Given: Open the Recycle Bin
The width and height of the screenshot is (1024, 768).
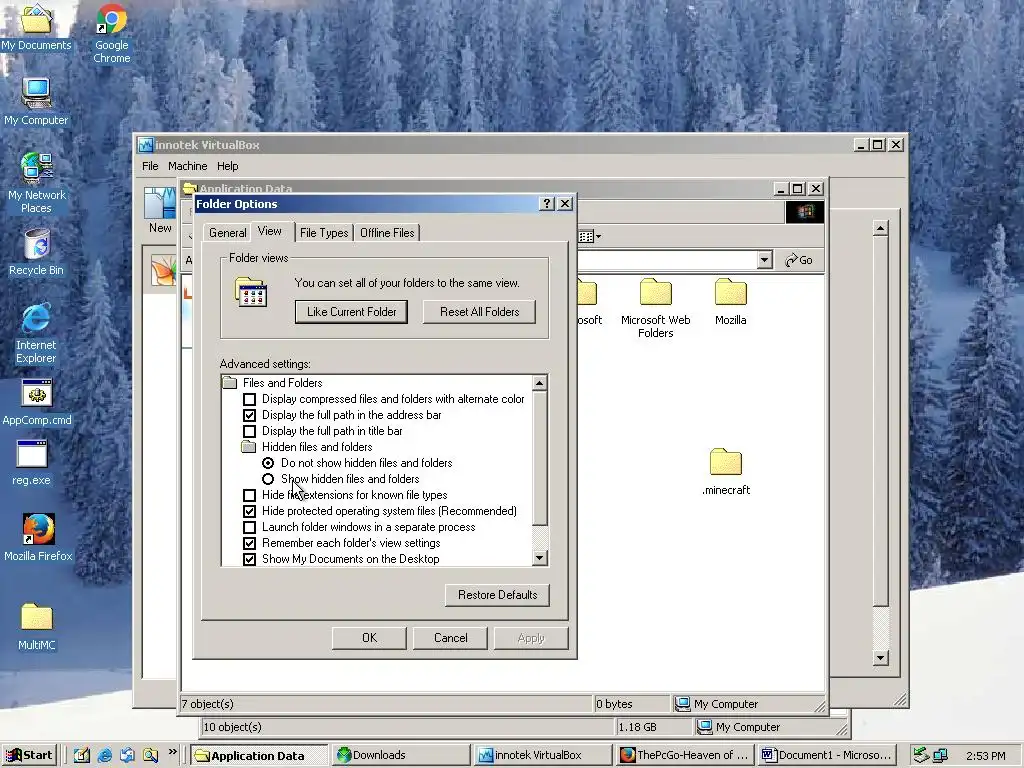Looking at the screenshot, I should click(37, 252).
